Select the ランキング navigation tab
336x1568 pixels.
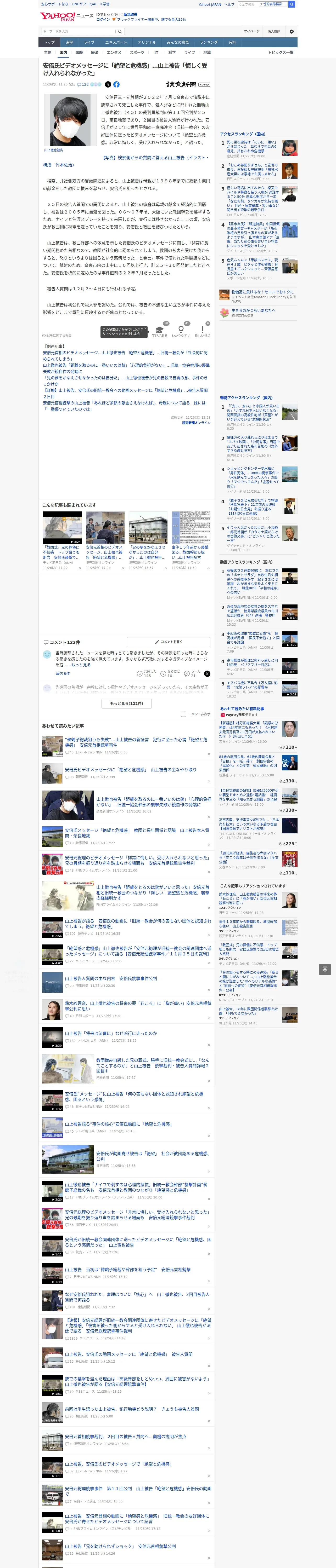coord(209,43)
